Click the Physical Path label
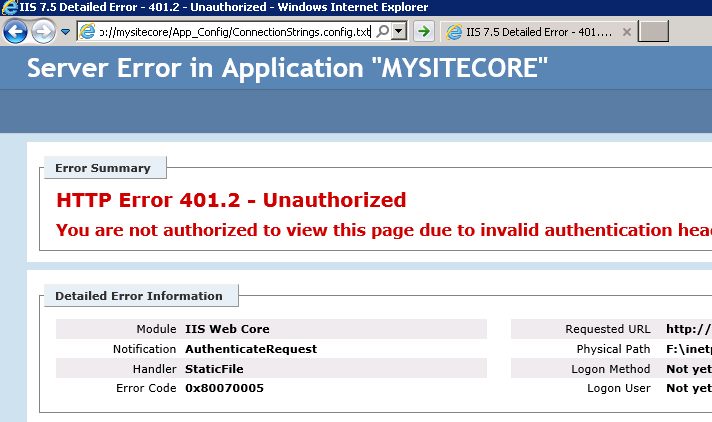Image resolution: width=712 pixels, height=422 pixels. point(613,349)
